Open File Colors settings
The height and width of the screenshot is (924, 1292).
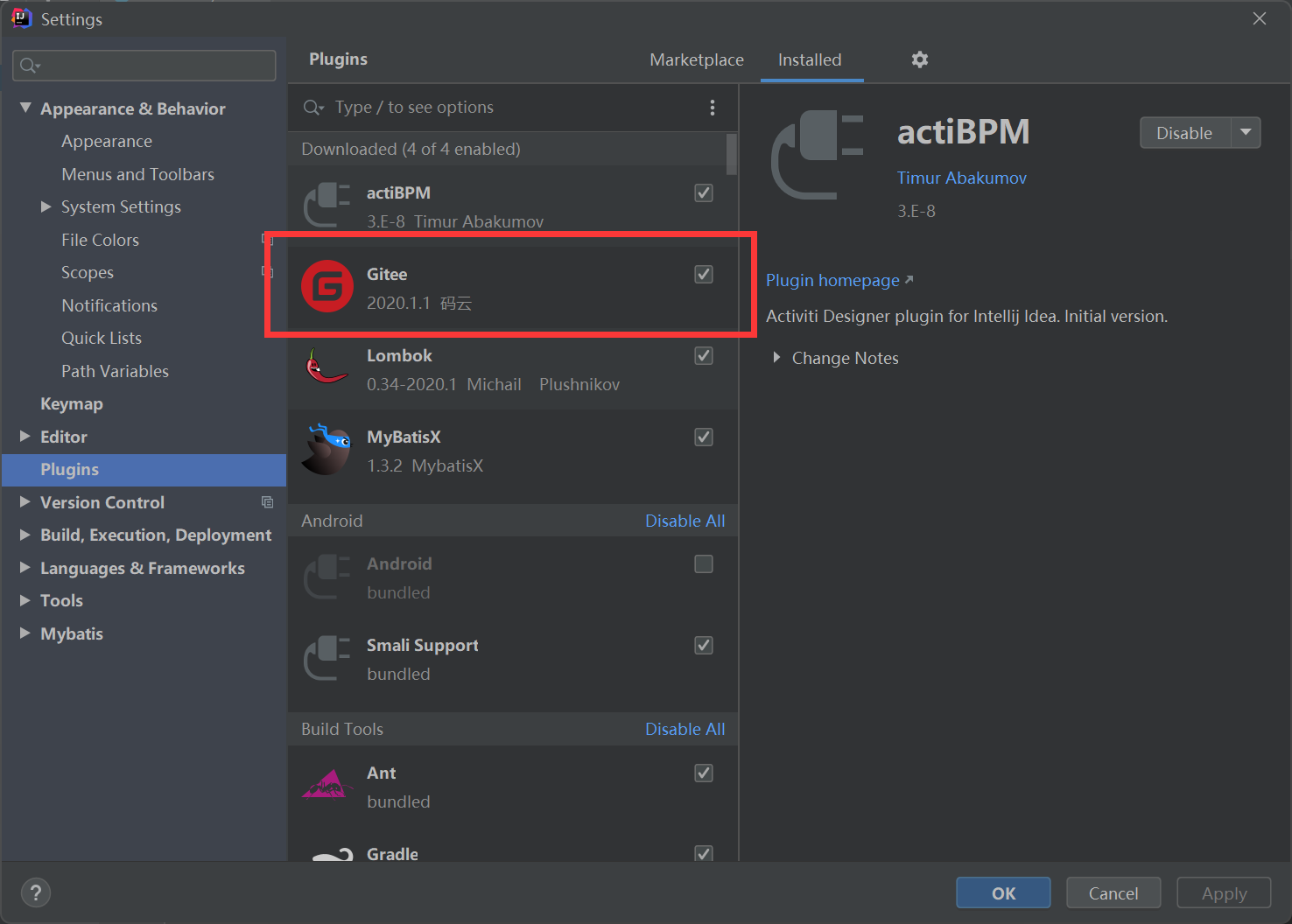point(100,240)
